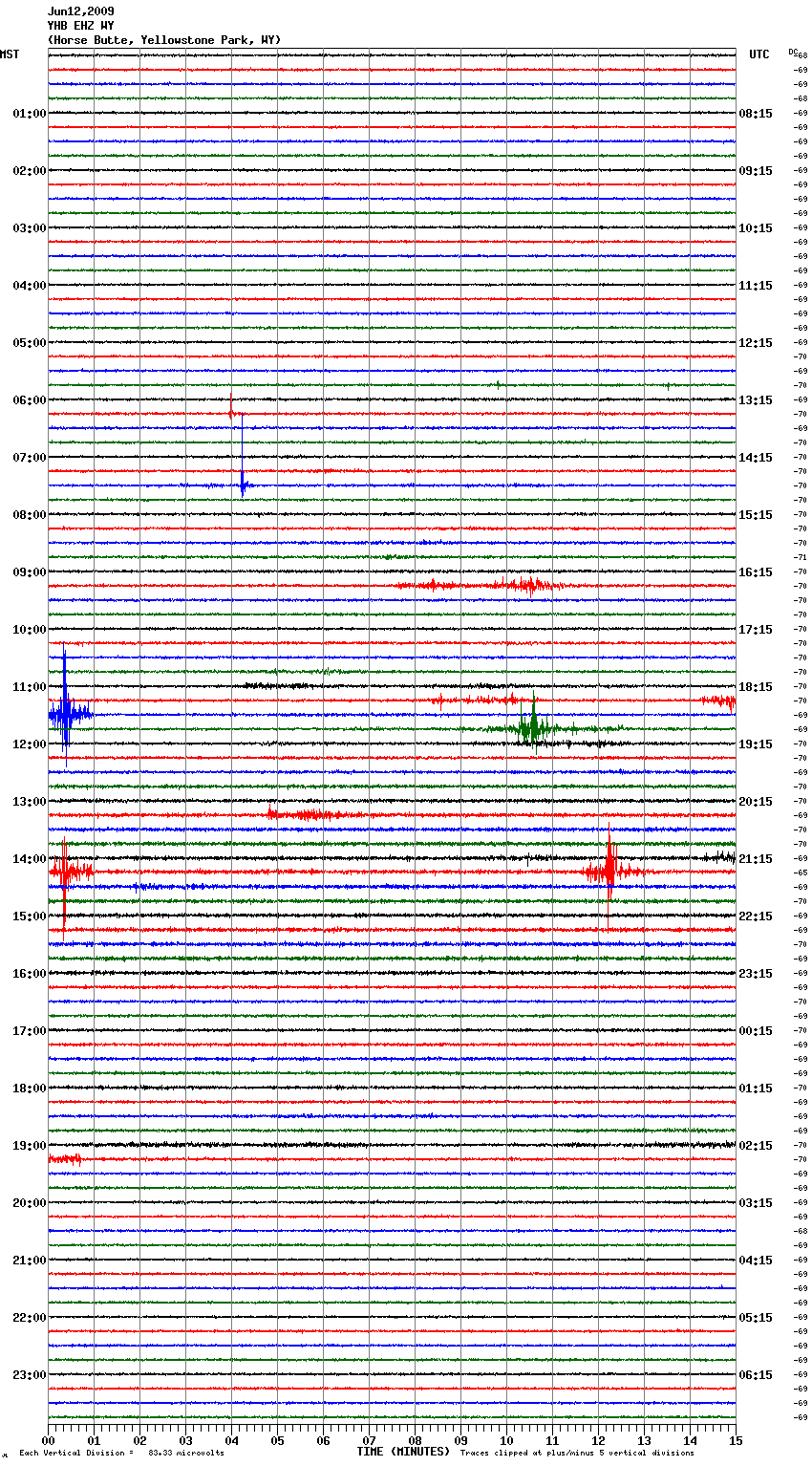Click the YHB EHZ WY station code

click(x=80, y=26)
